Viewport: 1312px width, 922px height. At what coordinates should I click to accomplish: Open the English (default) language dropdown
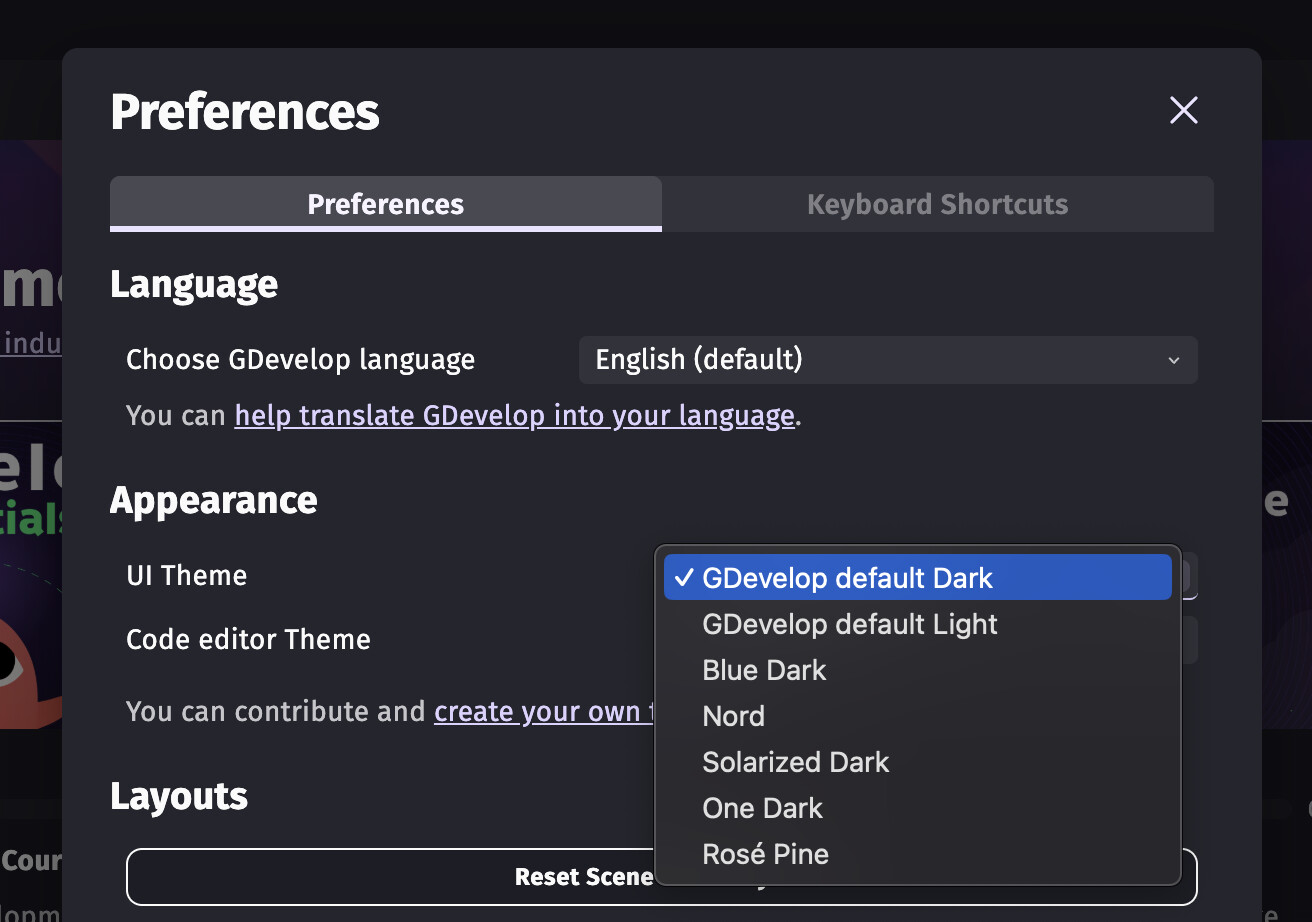887,360
